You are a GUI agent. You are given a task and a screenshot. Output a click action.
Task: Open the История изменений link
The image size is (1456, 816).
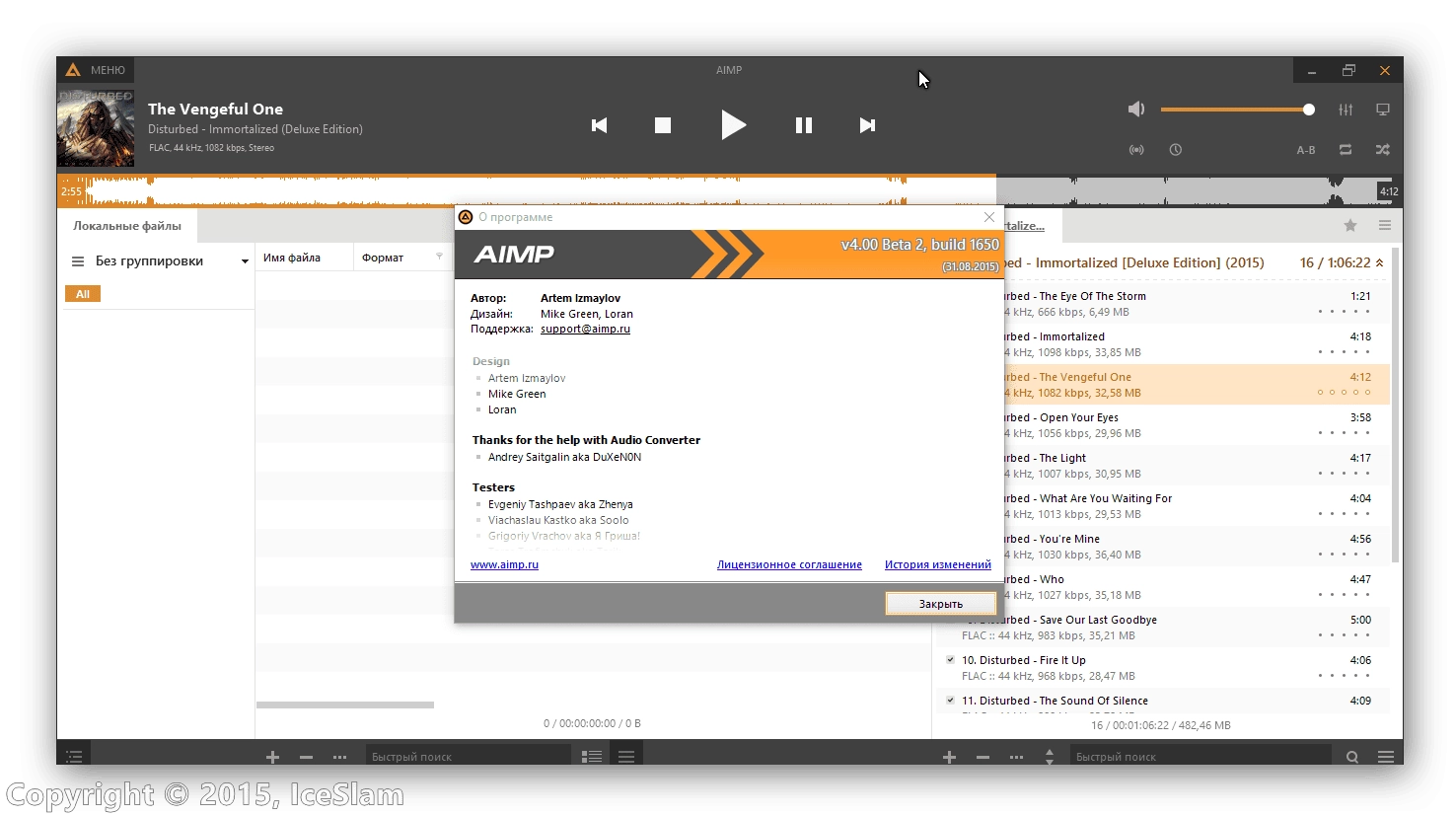pos(938,565)
